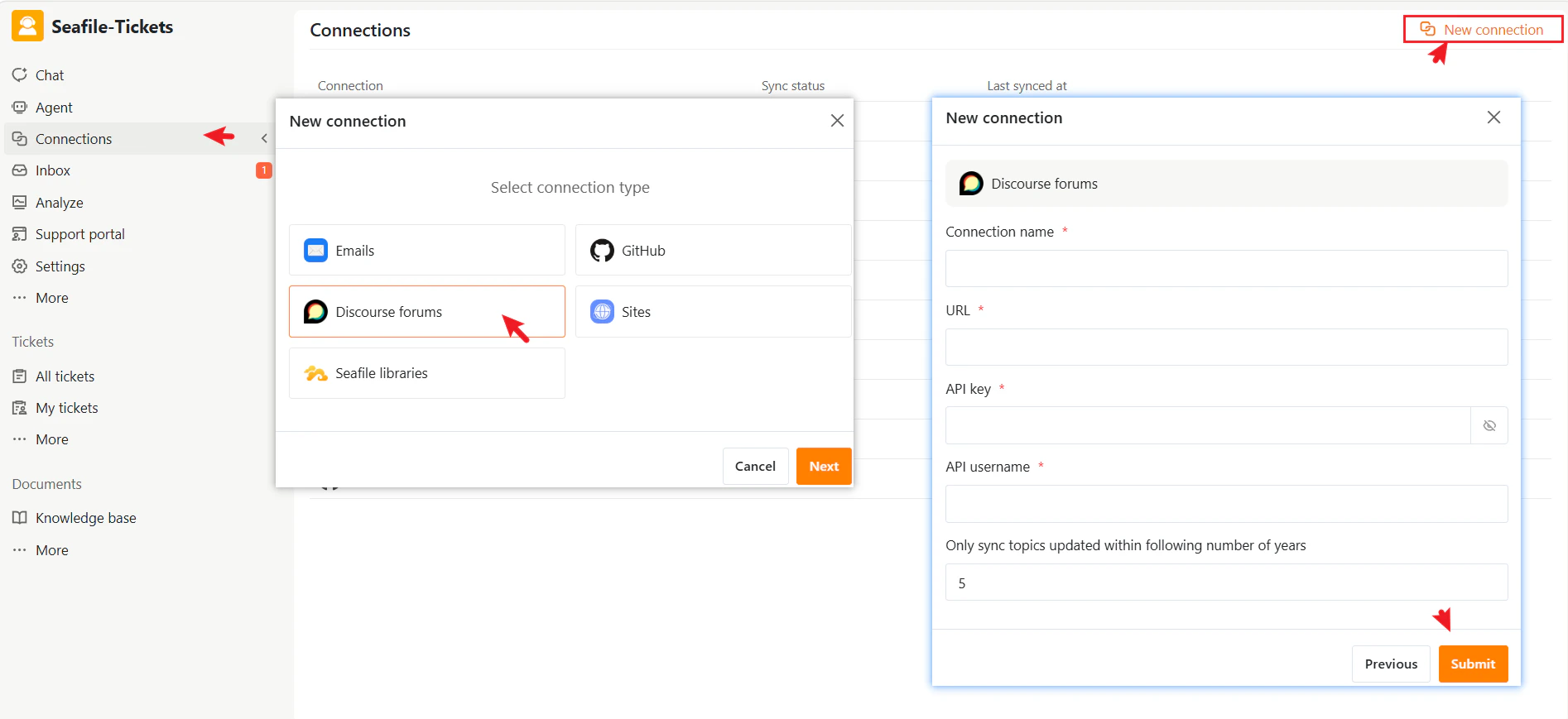Click the Agent robot icon
The height and width of the screenshot is (719, 1568).
(20, 108)
